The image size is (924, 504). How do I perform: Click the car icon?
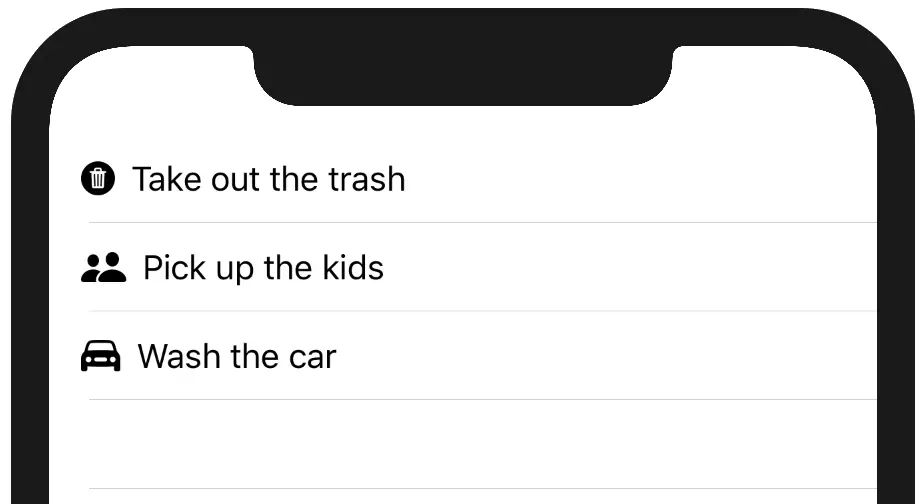pyautogui.click(x=101, y=355)
